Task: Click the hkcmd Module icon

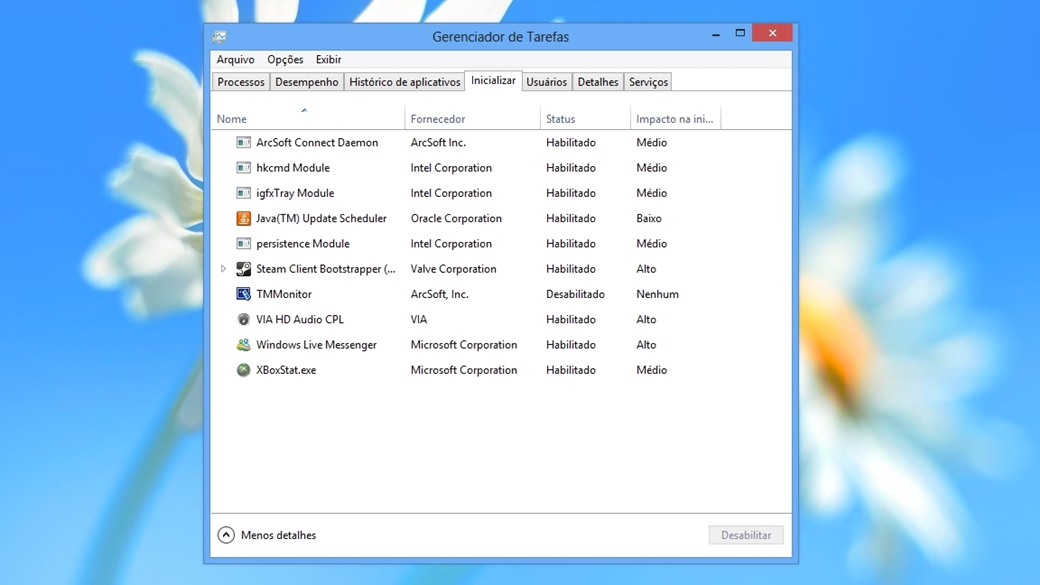Action: 243,168
